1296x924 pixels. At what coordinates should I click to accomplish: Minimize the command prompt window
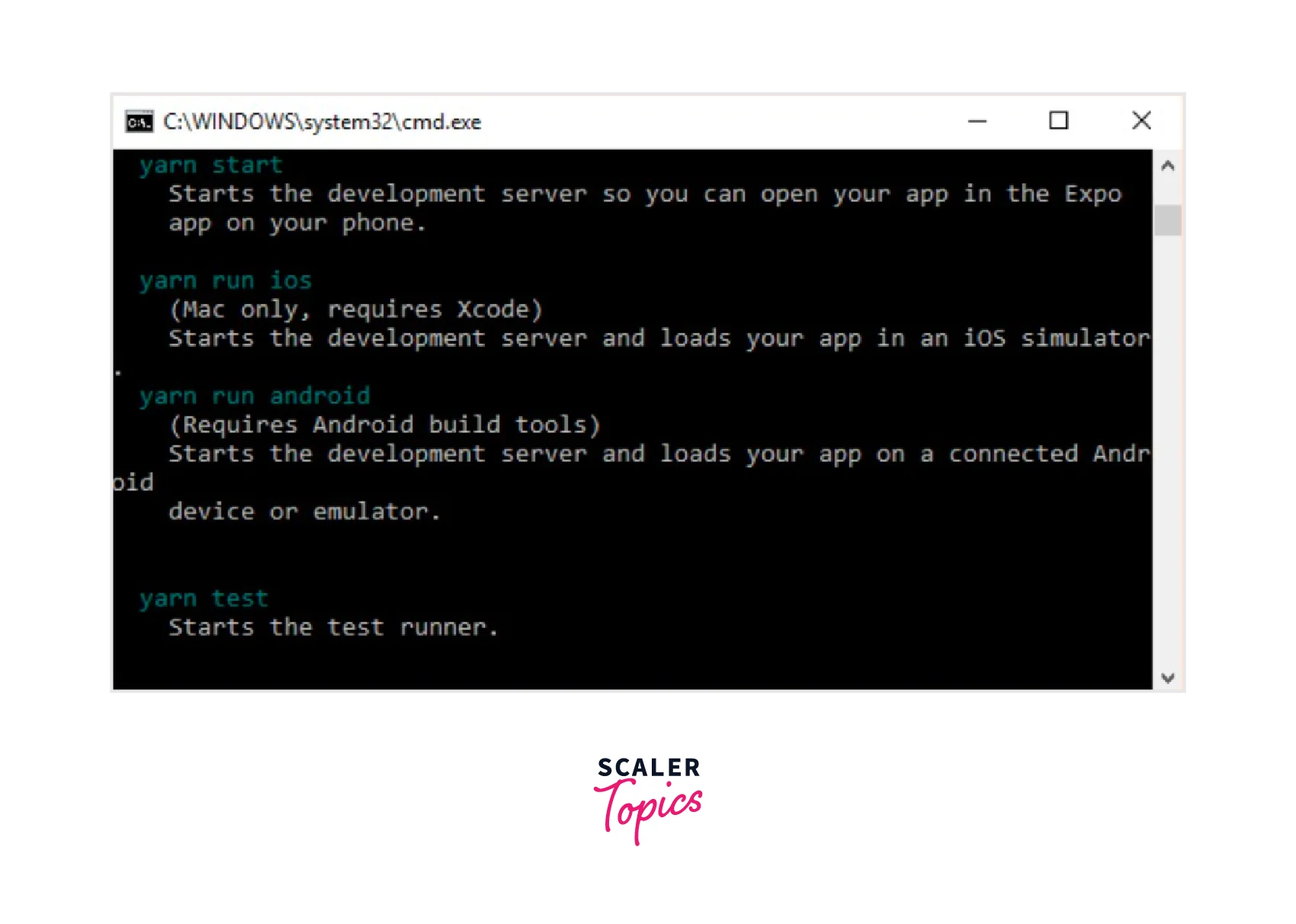click(977, 121)
